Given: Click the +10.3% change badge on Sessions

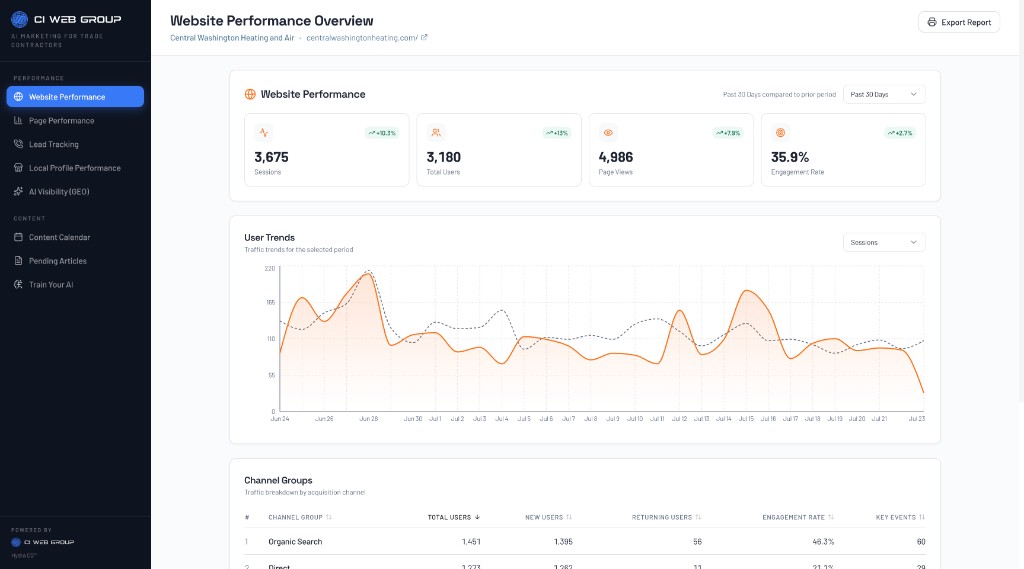Looking at the screenshot, I should 382,133.
